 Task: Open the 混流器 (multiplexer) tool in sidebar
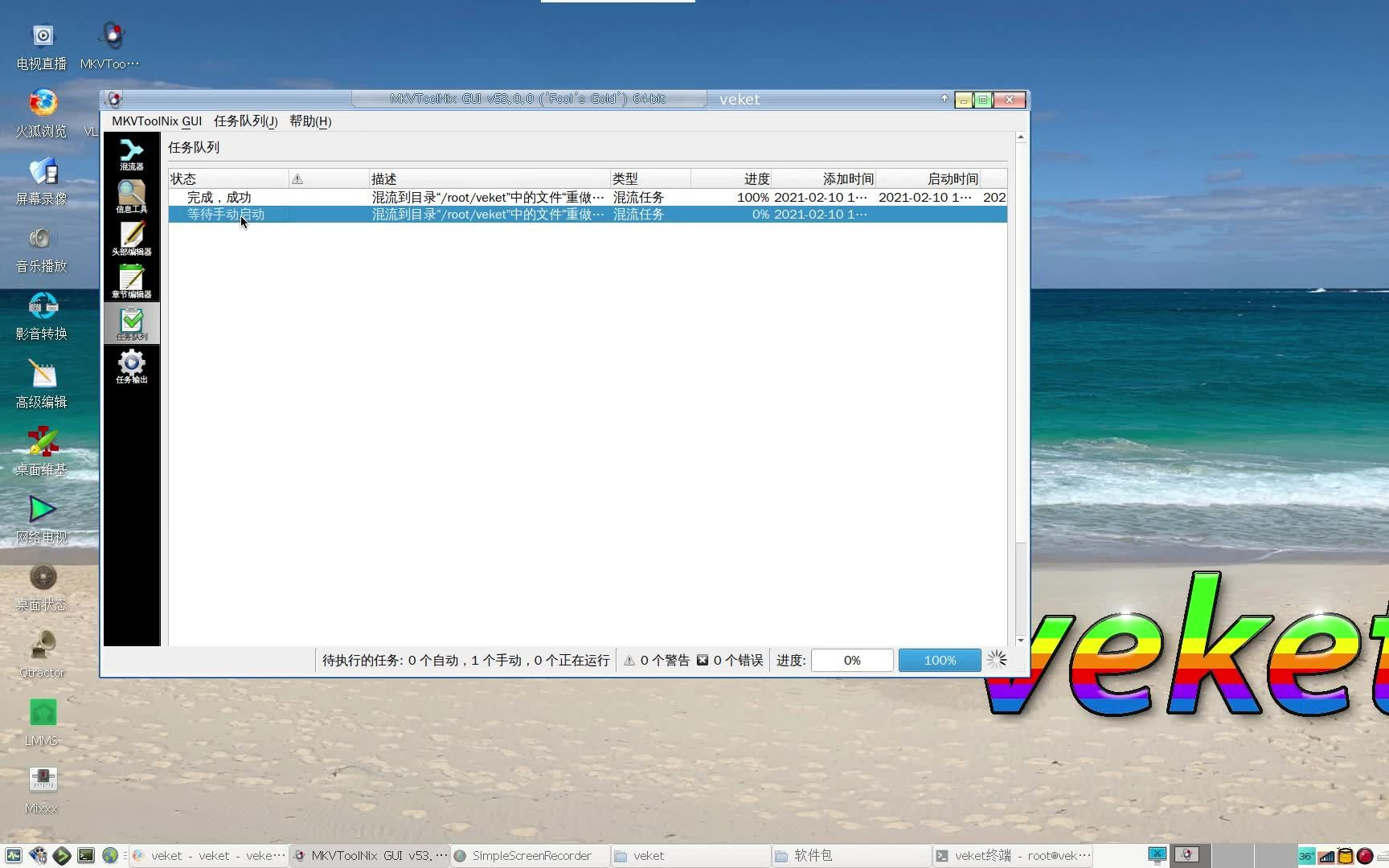click(131, 154)
